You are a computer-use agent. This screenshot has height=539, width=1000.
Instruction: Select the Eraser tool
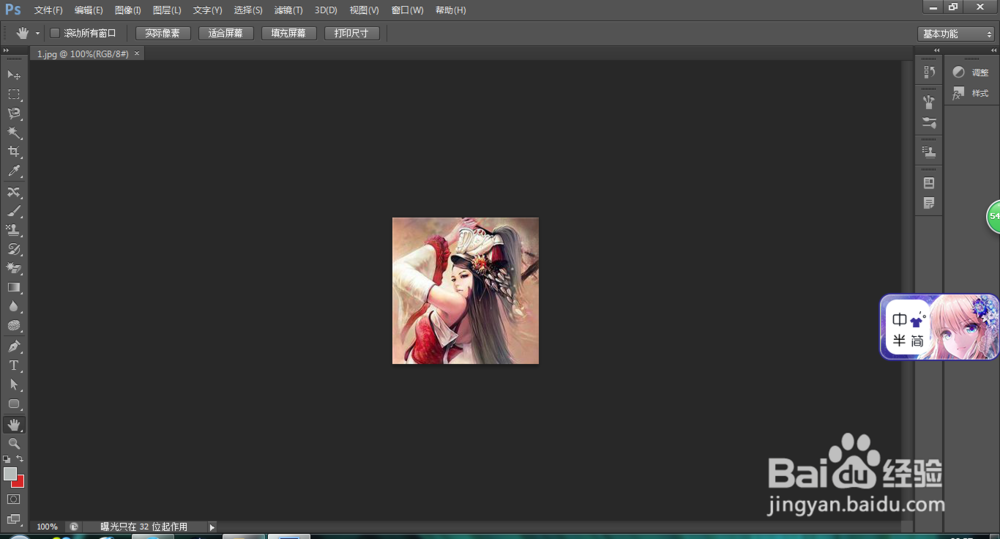(x=13, y=269)
